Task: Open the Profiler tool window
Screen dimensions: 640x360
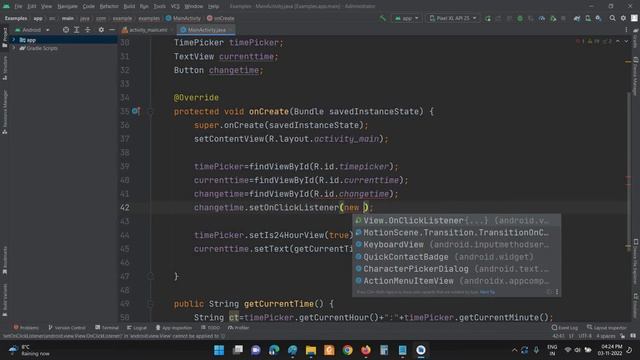Action: click(x=238, y=328)
